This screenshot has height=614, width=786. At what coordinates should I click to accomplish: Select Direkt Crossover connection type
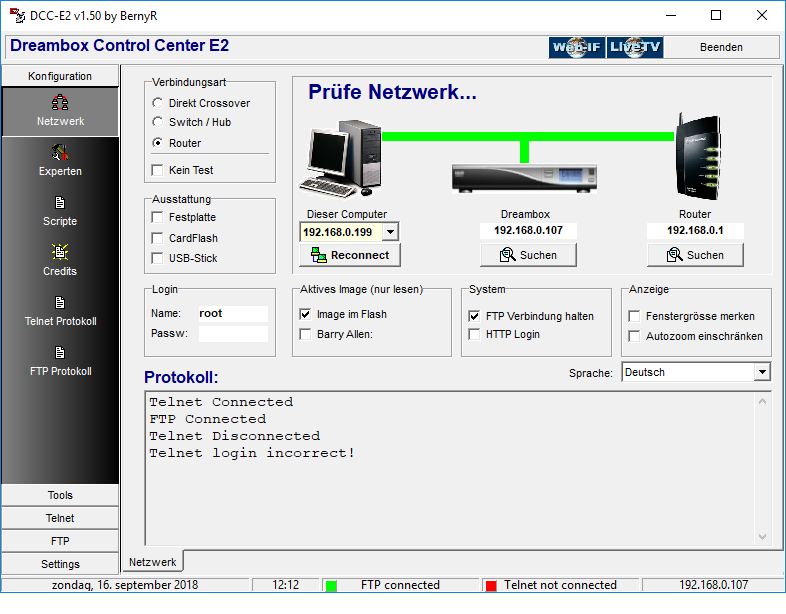[x=157, y=103]
